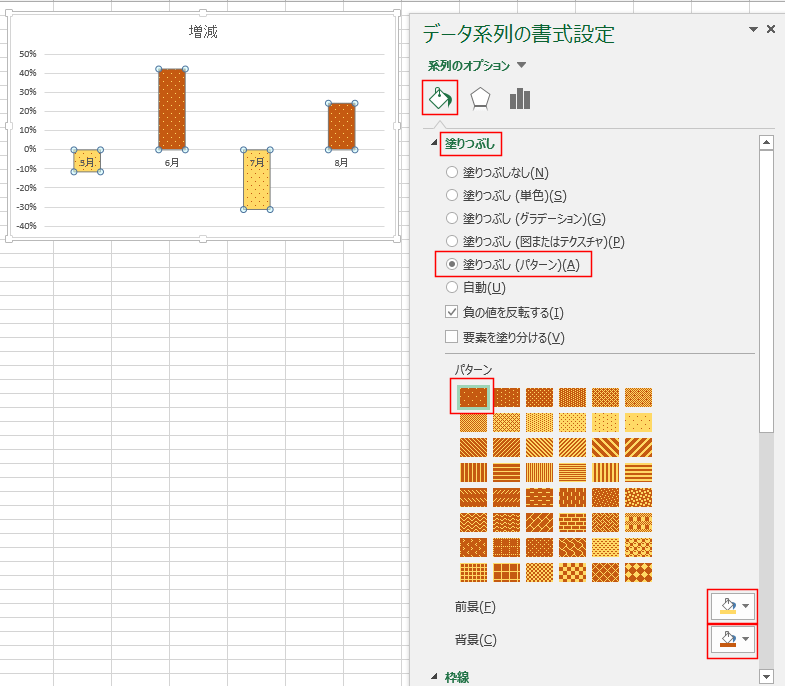The height and width of the screenshot is (686, 785).
Task: Click the foreground color paint bucket icon
Action: (724, 606)
